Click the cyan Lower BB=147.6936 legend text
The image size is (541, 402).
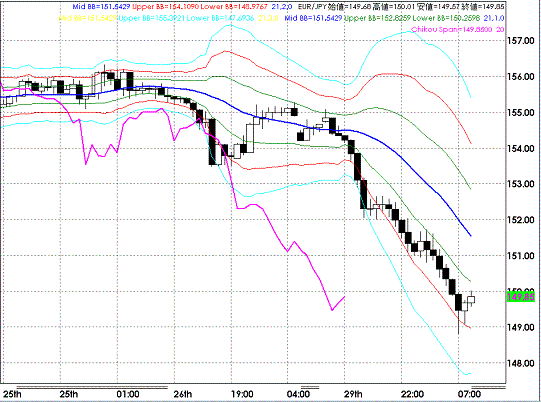[x=220, y=18]
